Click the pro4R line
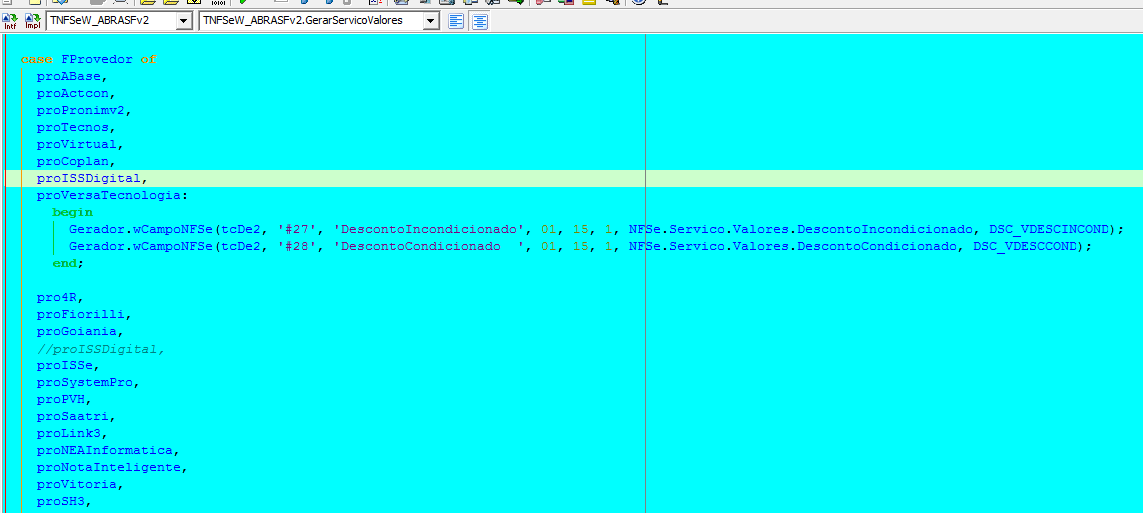 61,298
